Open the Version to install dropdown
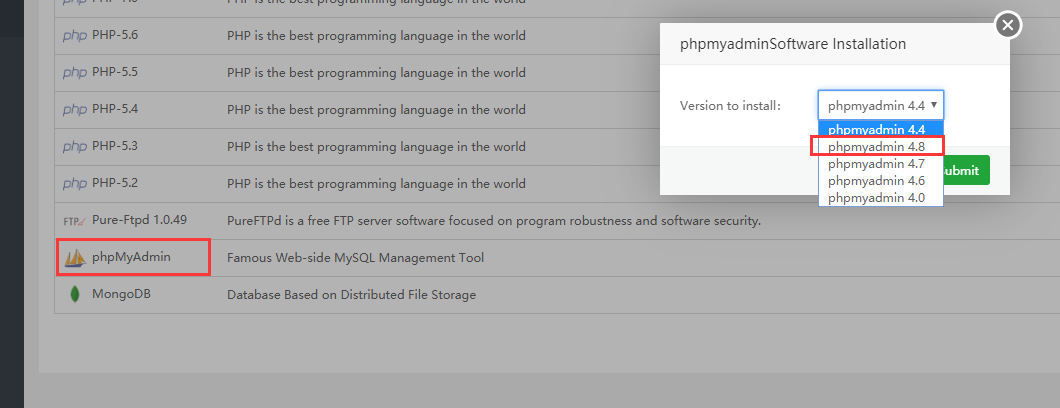This screenshot has height=408, width=1060. tap(880, 105)
